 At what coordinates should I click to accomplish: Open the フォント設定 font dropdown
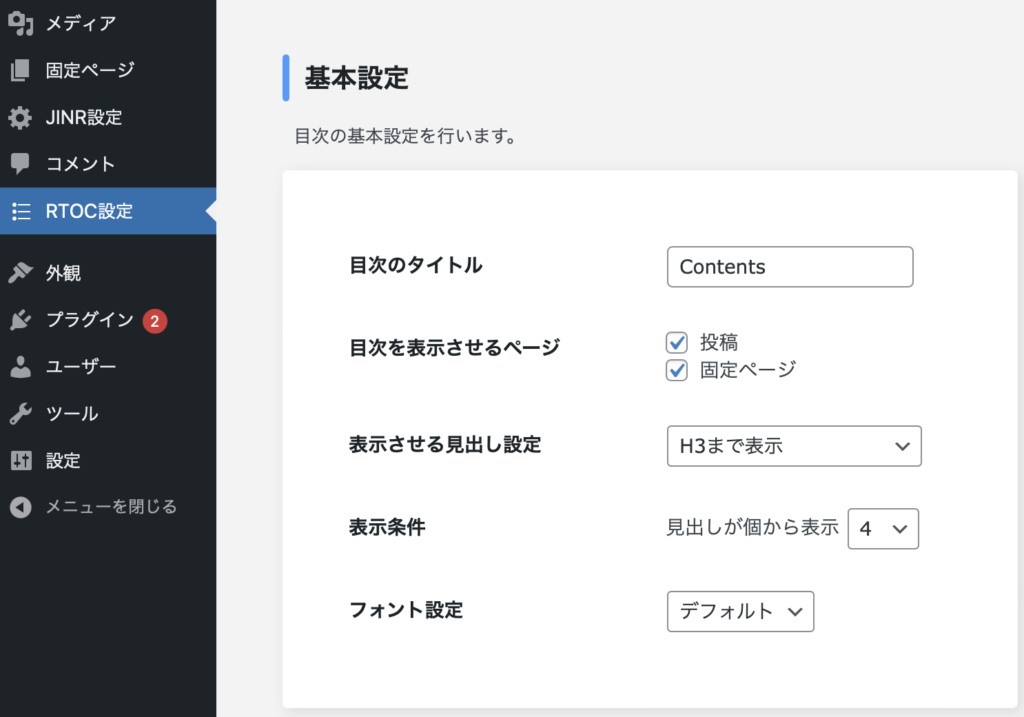[x=740, y=611]
